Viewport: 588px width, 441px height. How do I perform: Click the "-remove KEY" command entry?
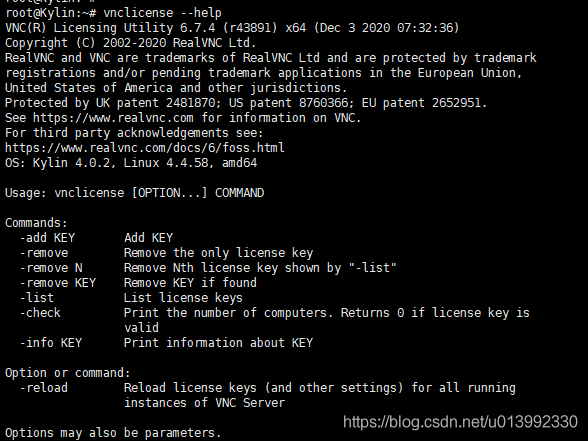click(58, 283)
